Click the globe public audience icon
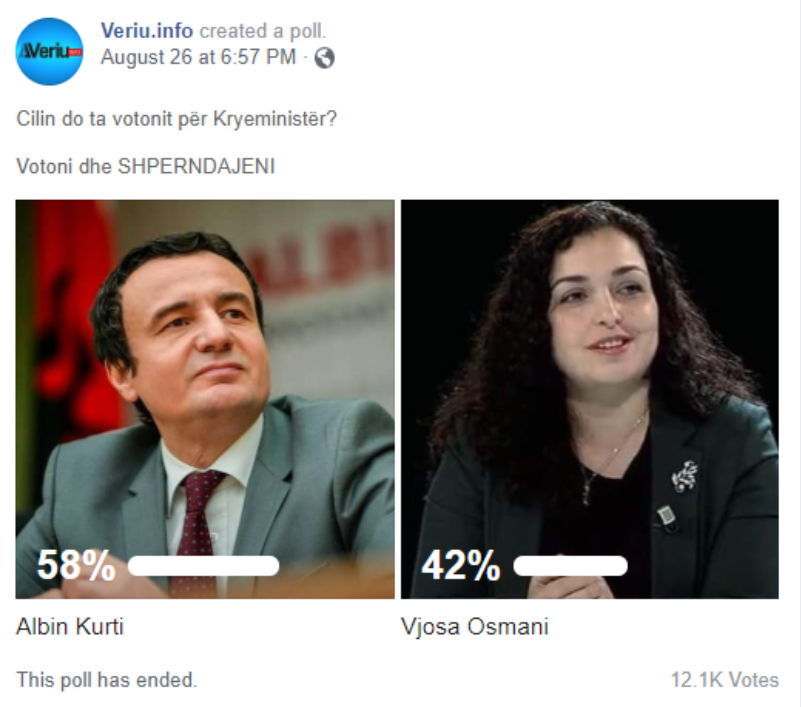 coord(324,58)
